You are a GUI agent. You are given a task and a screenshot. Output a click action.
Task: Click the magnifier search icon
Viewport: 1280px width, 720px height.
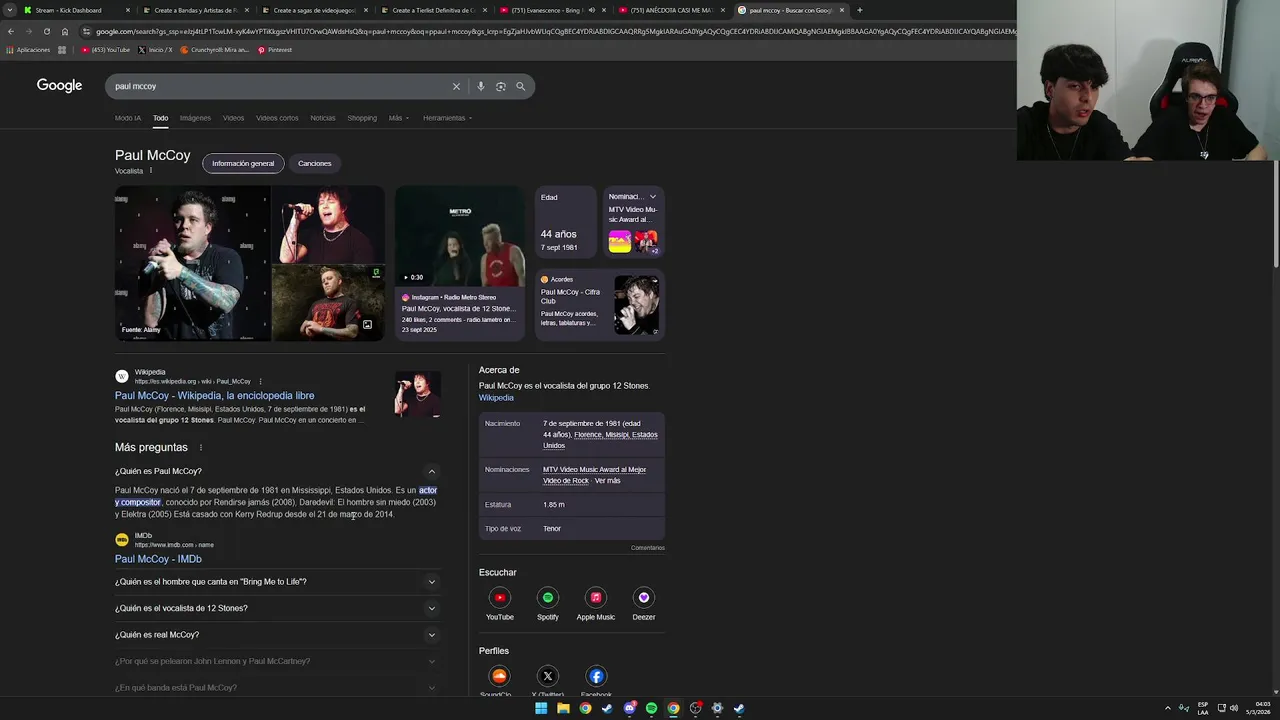point(520,86)
